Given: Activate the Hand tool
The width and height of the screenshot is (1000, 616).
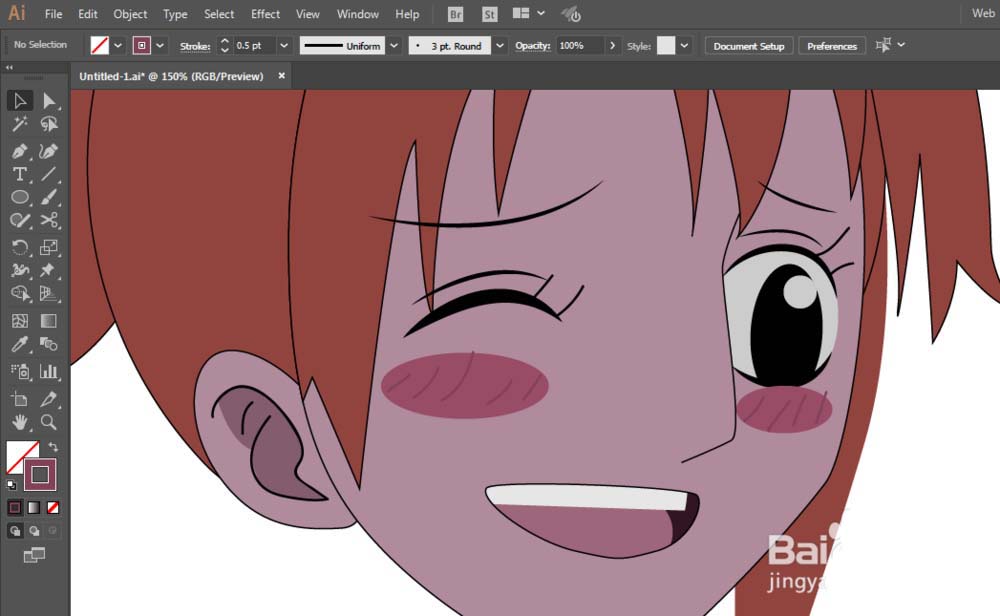Looking at the screenshot, I should pyautogui.click(x=20, y=422).
